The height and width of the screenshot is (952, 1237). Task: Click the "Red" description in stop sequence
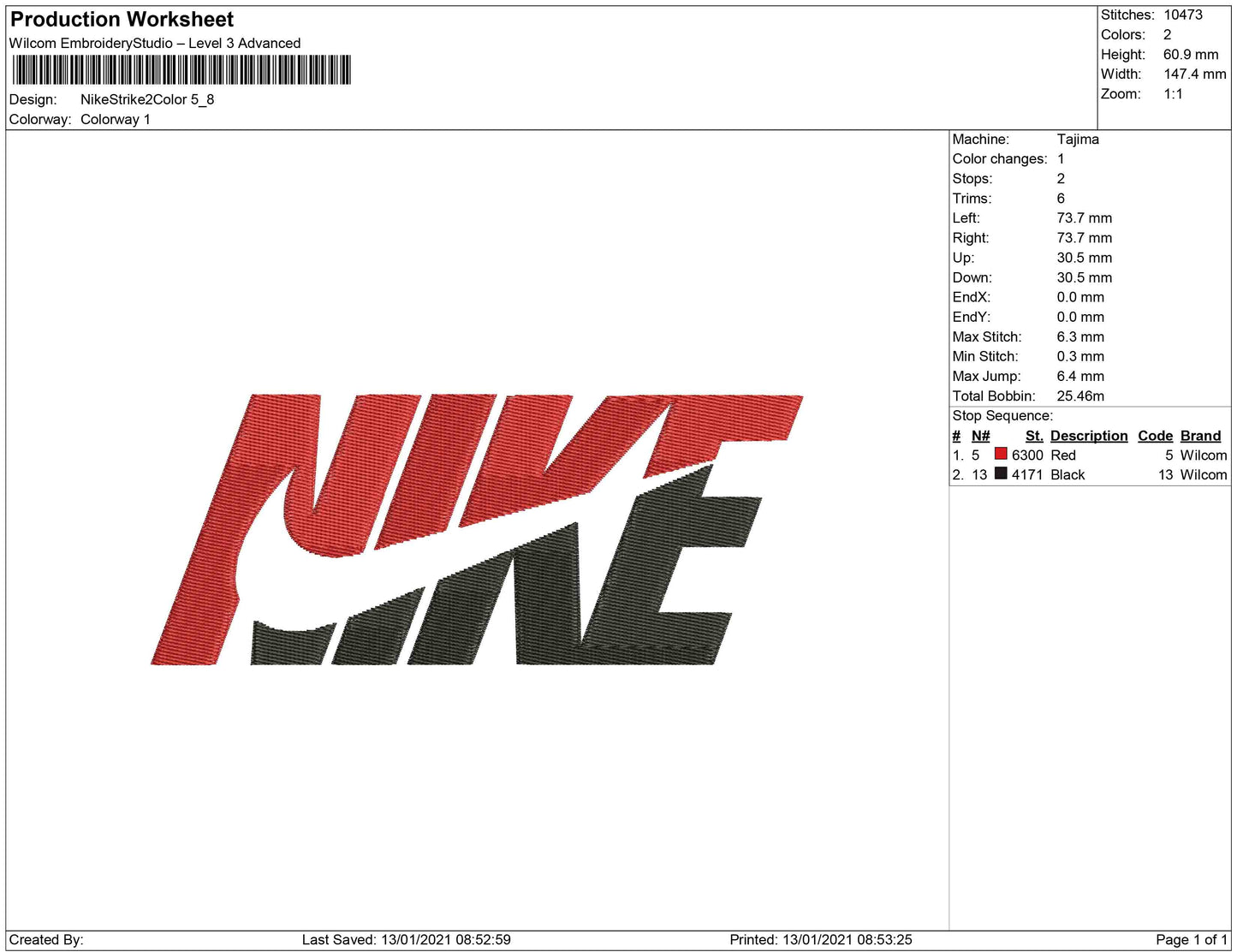point(1063,455)
